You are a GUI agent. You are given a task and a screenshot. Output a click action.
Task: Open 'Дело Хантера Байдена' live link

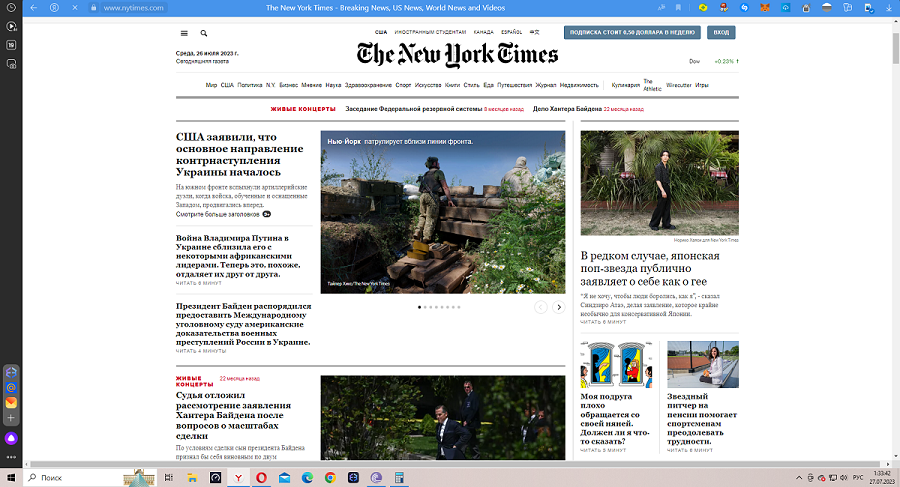coord(567,109)
